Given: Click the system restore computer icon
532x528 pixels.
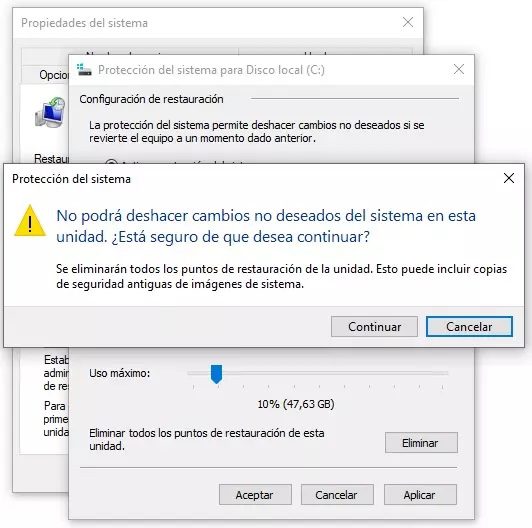Looking at the screenshot, I should [x=50, y=113].
